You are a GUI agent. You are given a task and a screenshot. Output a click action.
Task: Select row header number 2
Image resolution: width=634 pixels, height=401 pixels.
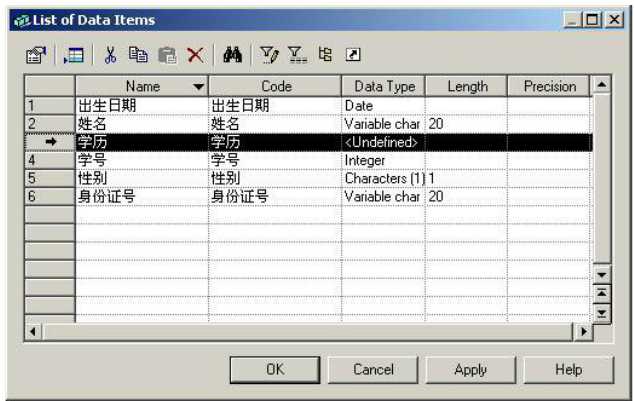pos(50,124)
